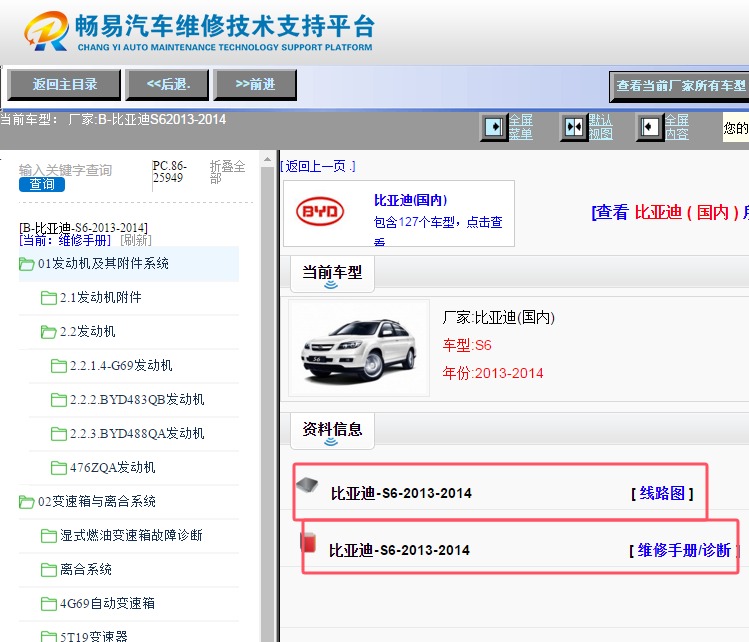Click the 全屏内容 link
The width and height of the screenshot is (749, 642).
coord(676,127)
